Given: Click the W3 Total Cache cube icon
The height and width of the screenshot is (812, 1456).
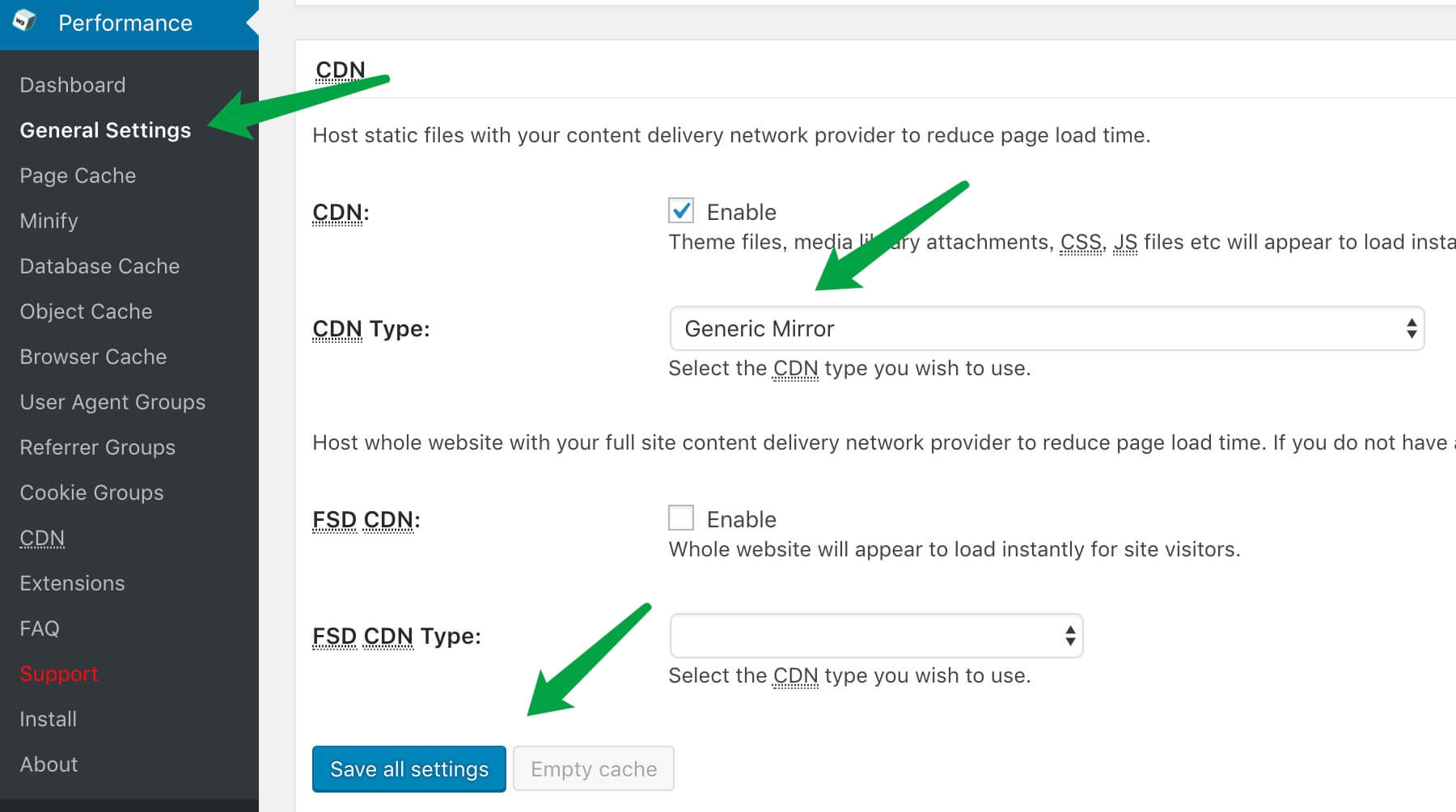Looking at the screenshot, I should [24, 21].
